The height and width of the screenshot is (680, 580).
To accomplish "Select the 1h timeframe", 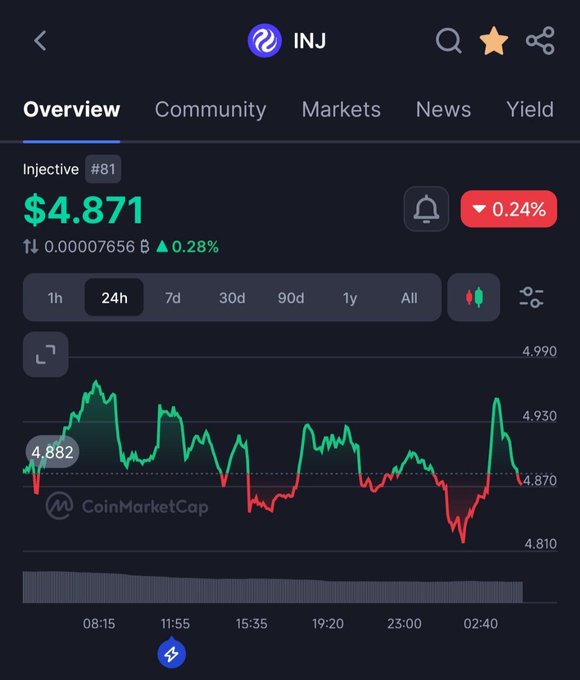I will tap(55, 298).
